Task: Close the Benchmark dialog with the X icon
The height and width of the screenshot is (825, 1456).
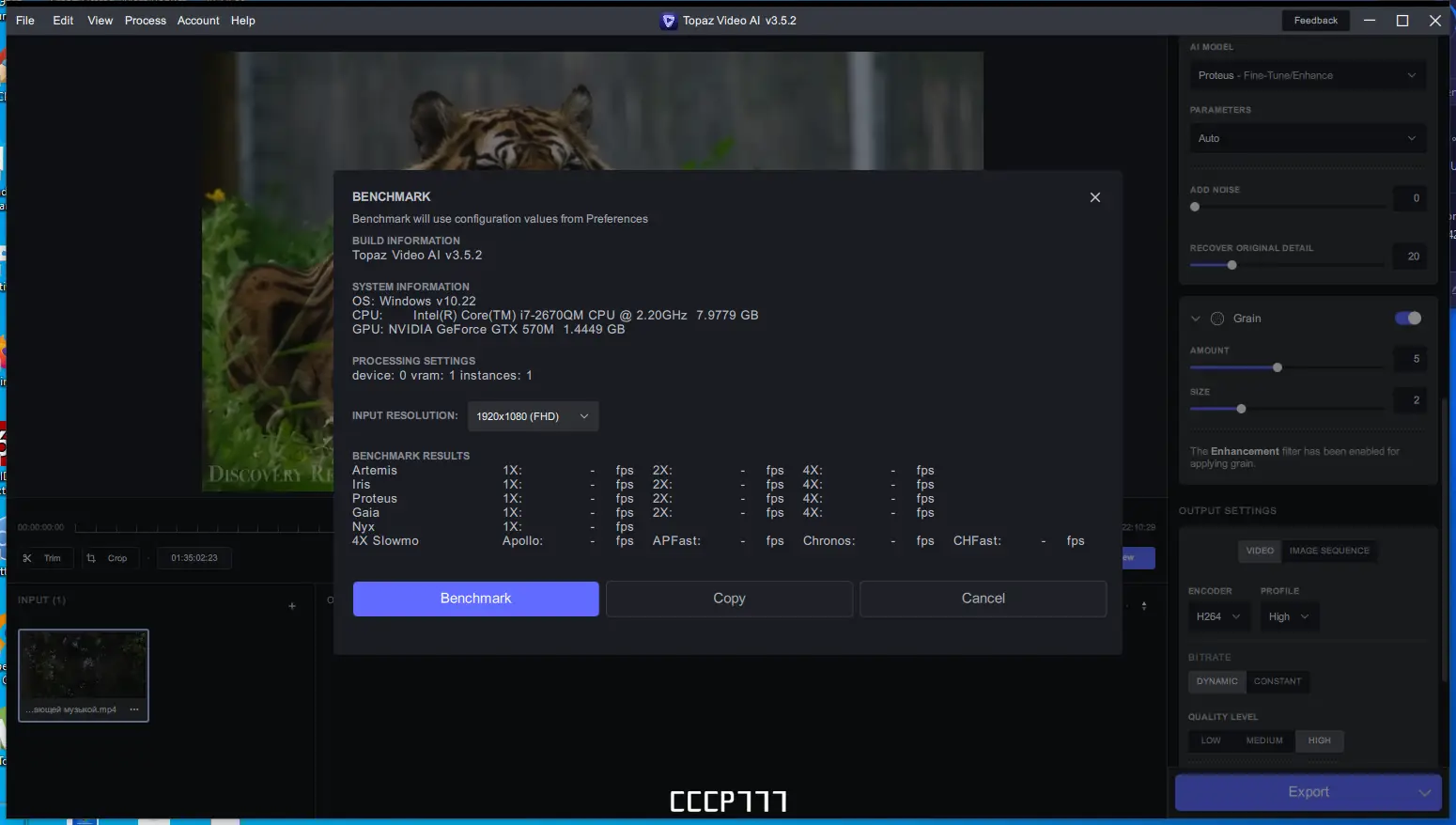Action: tap(1095, 197)
